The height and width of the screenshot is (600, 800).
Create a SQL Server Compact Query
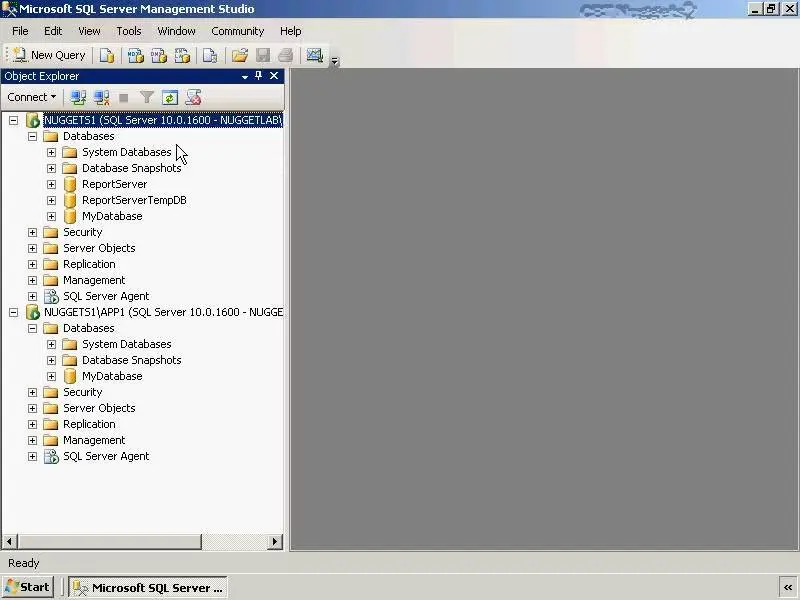pos(210,55)
